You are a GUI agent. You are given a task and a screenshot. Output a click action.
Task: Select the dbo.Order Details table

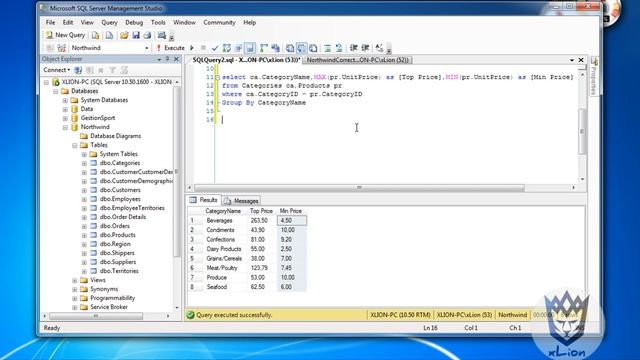[x=123, y=217]
